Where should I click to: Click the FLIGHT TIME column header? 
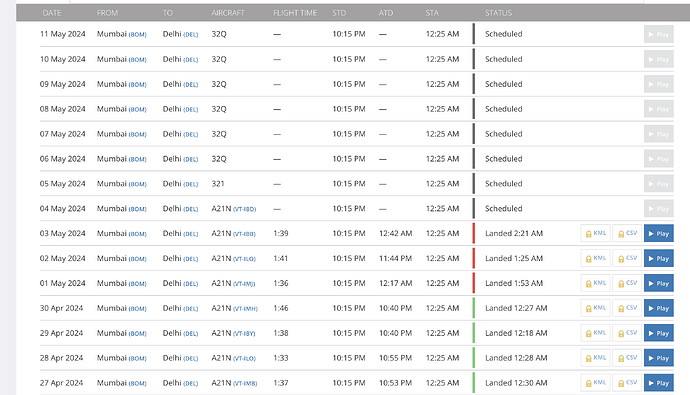295,13
